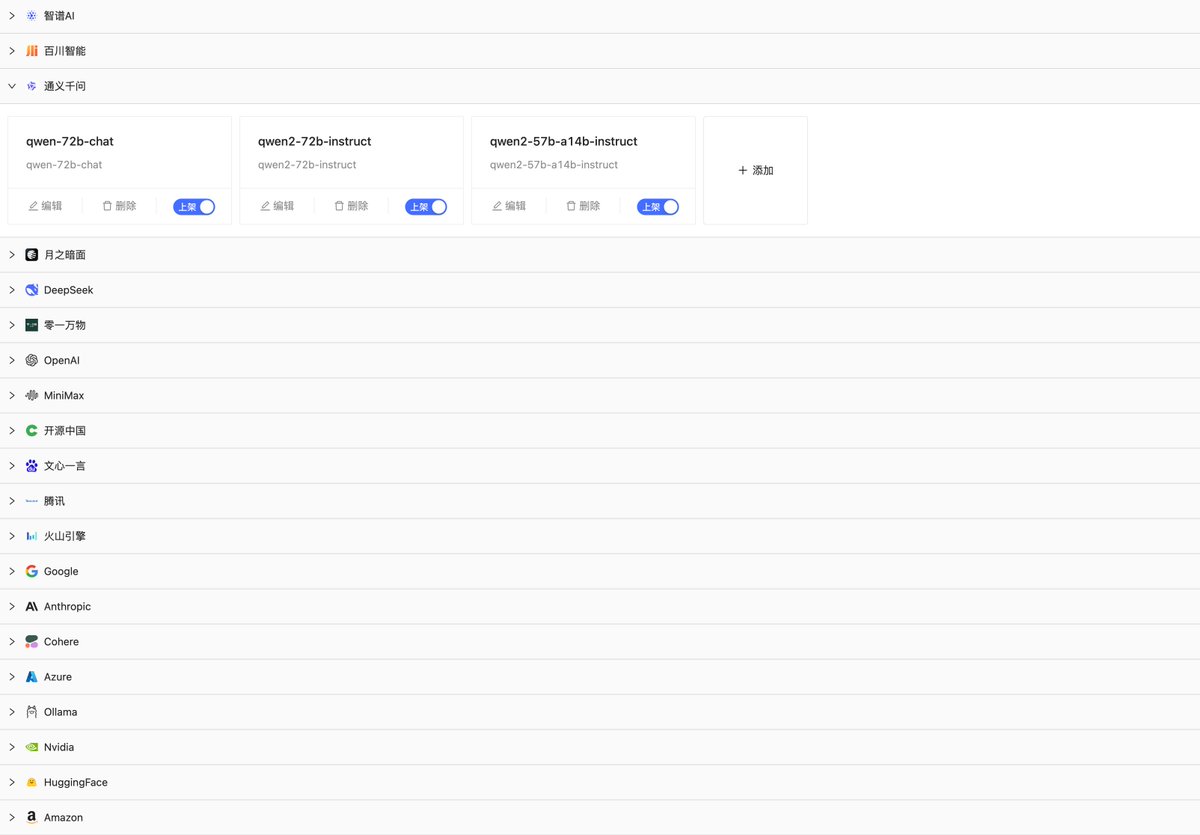Click the 开源中国 logo icon

(32, 431)
